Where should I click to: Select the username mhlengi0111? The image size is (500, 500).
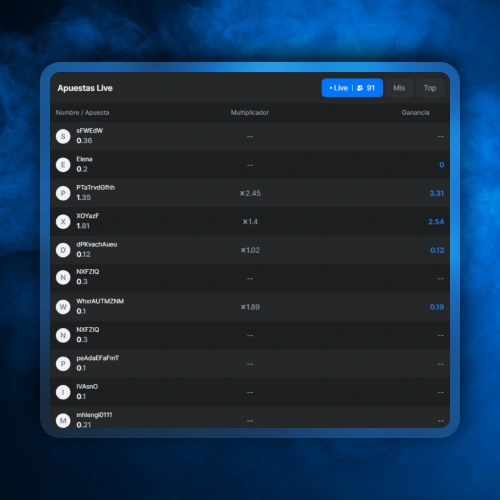(94, 415)
